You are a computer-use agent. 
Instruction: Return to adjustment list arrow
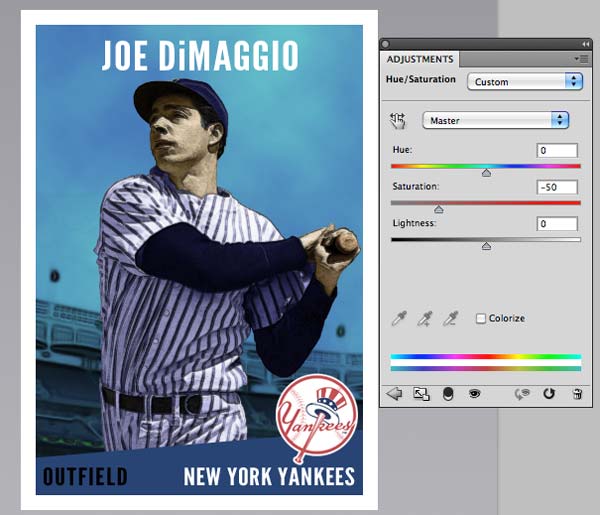pos(394,394)
